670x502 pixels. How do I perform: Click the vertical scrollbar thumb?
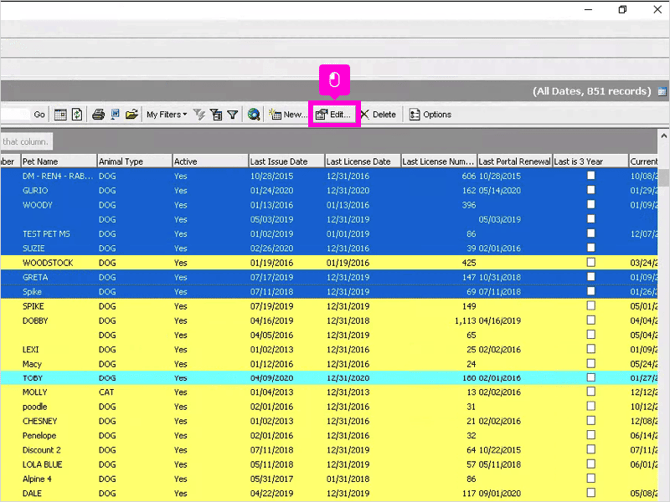pyautogui.click(x=664, y=178)
